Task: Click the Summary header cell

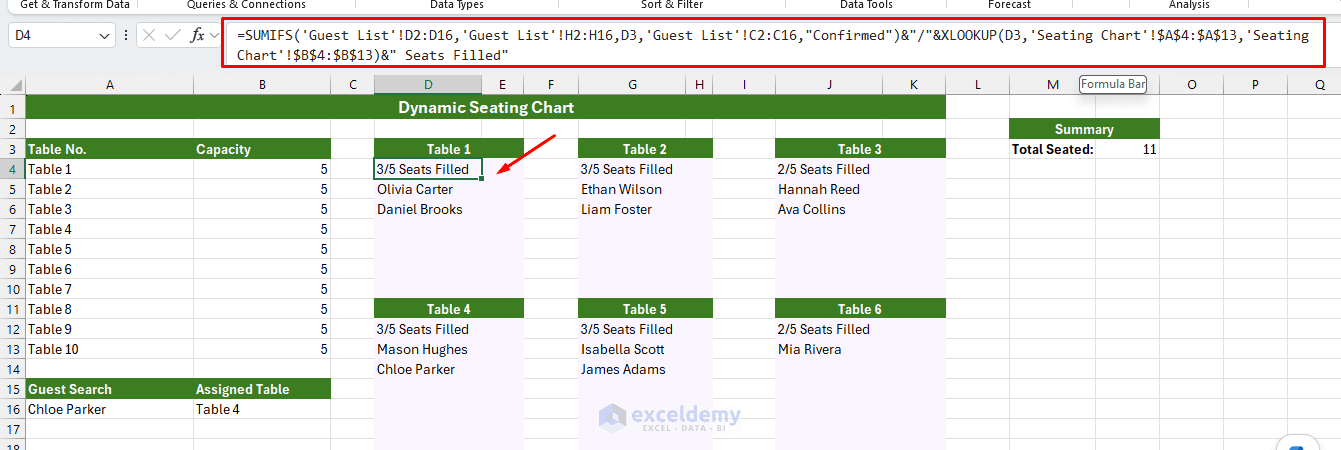Action: [1084, 130]
